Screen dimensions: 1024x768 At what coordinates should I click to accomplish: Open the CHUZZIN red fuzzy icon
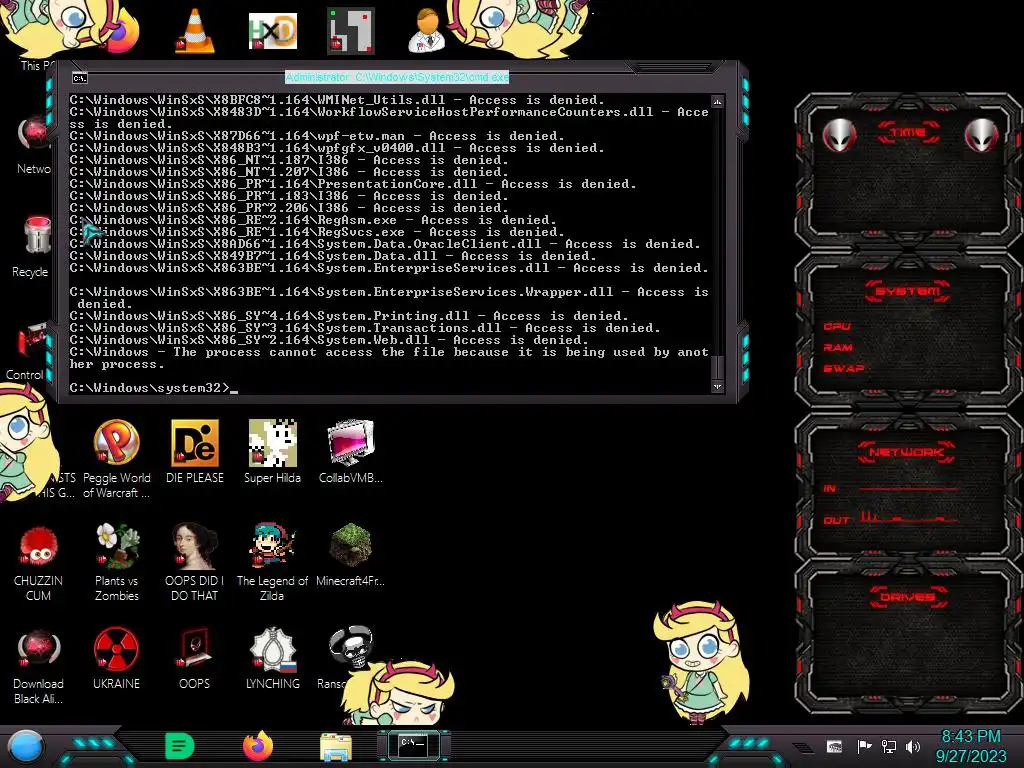(x=39, y=562)
